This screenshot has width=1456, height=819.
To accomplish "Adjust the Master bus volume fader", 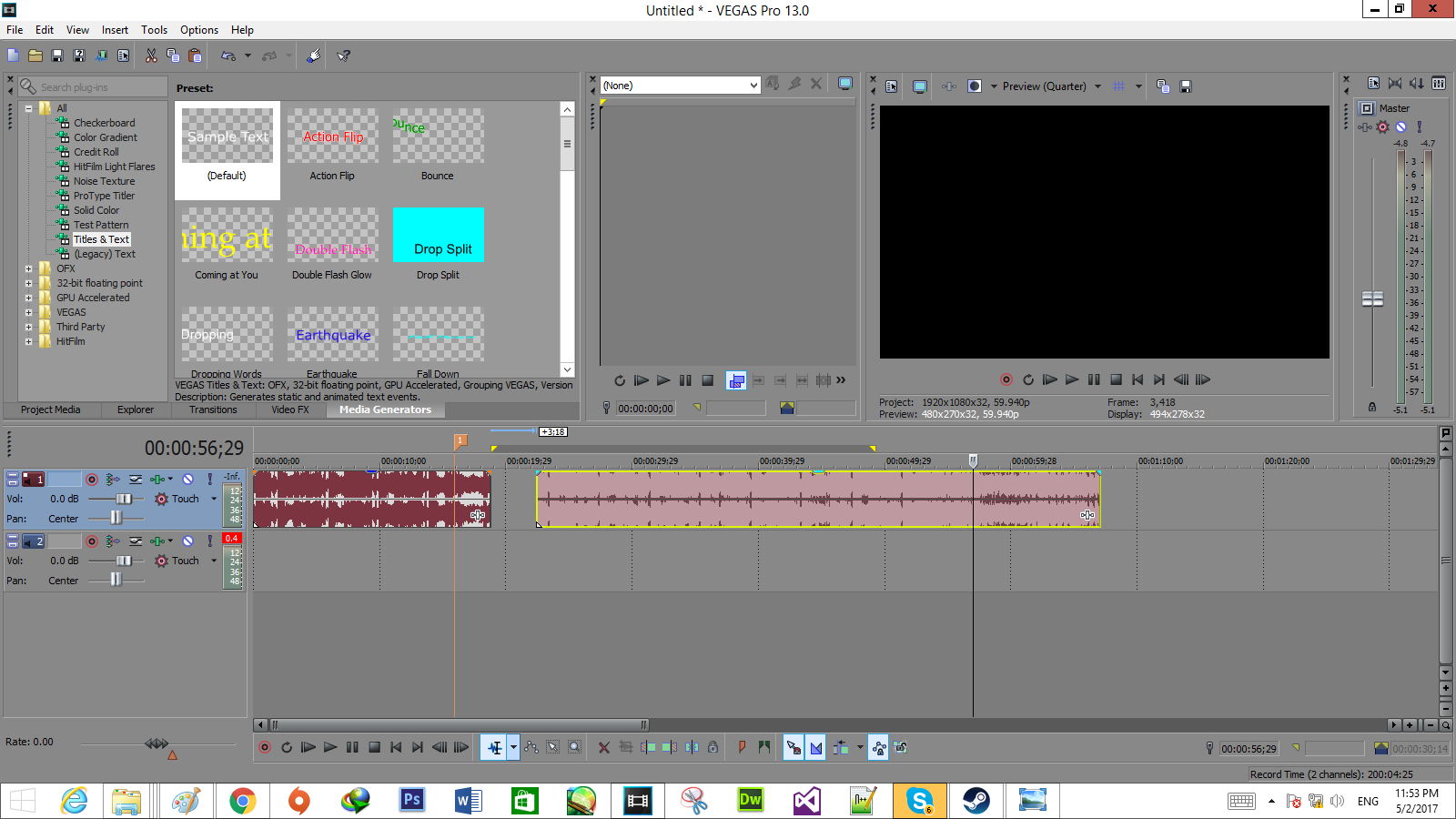I will (1372, 299).
